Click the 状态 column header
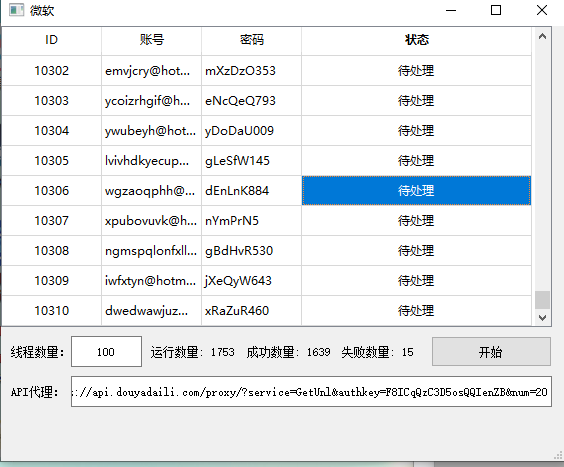Image resolution: width=564 pixels, height=467 pixels. pyautogui.click(x=417, y=40)
